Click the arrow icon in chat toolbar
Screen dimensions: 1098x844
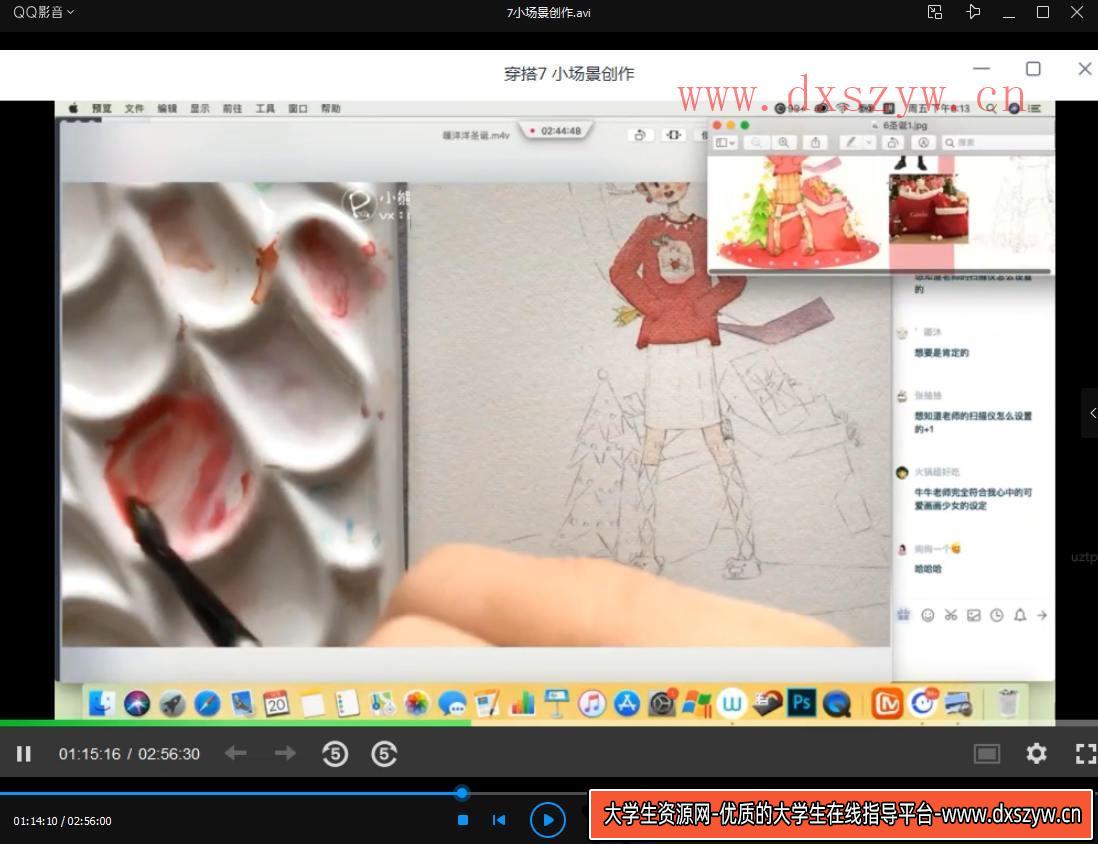pyautogui.click(x=1042, y=615)
